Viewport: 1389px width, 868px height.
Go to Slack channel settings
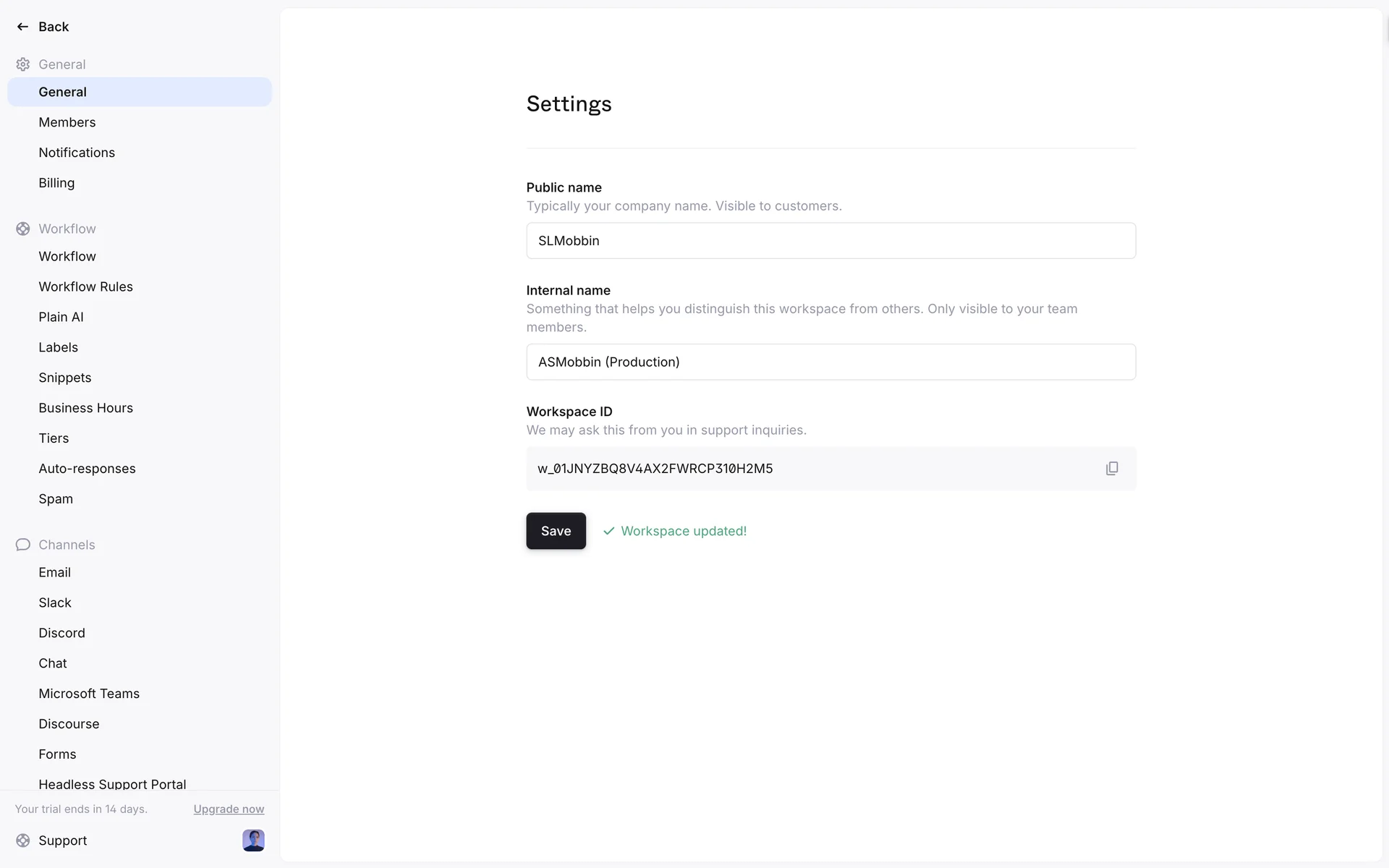point(55,603)
